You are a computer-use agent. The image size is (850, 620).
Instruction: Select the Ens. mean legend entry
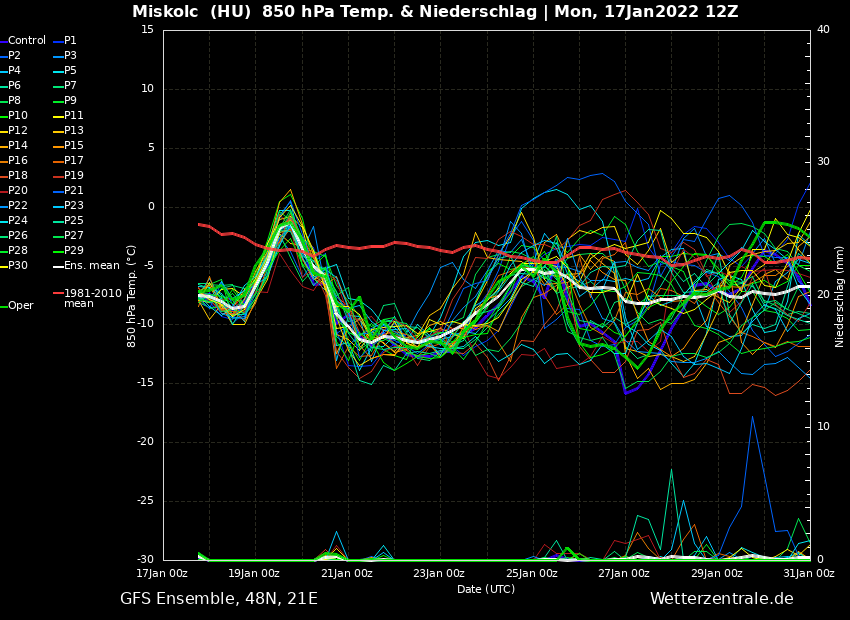click(x=91, y=266)
